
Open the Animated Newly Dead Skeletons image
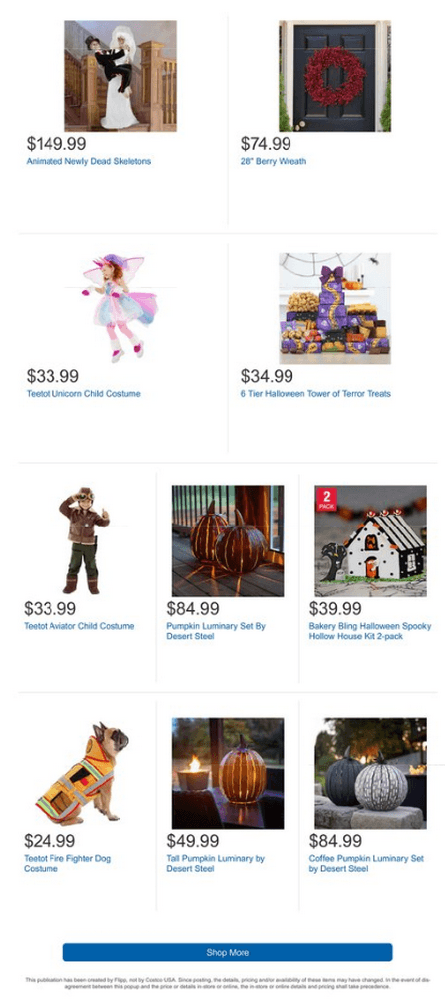pos(120,76)
